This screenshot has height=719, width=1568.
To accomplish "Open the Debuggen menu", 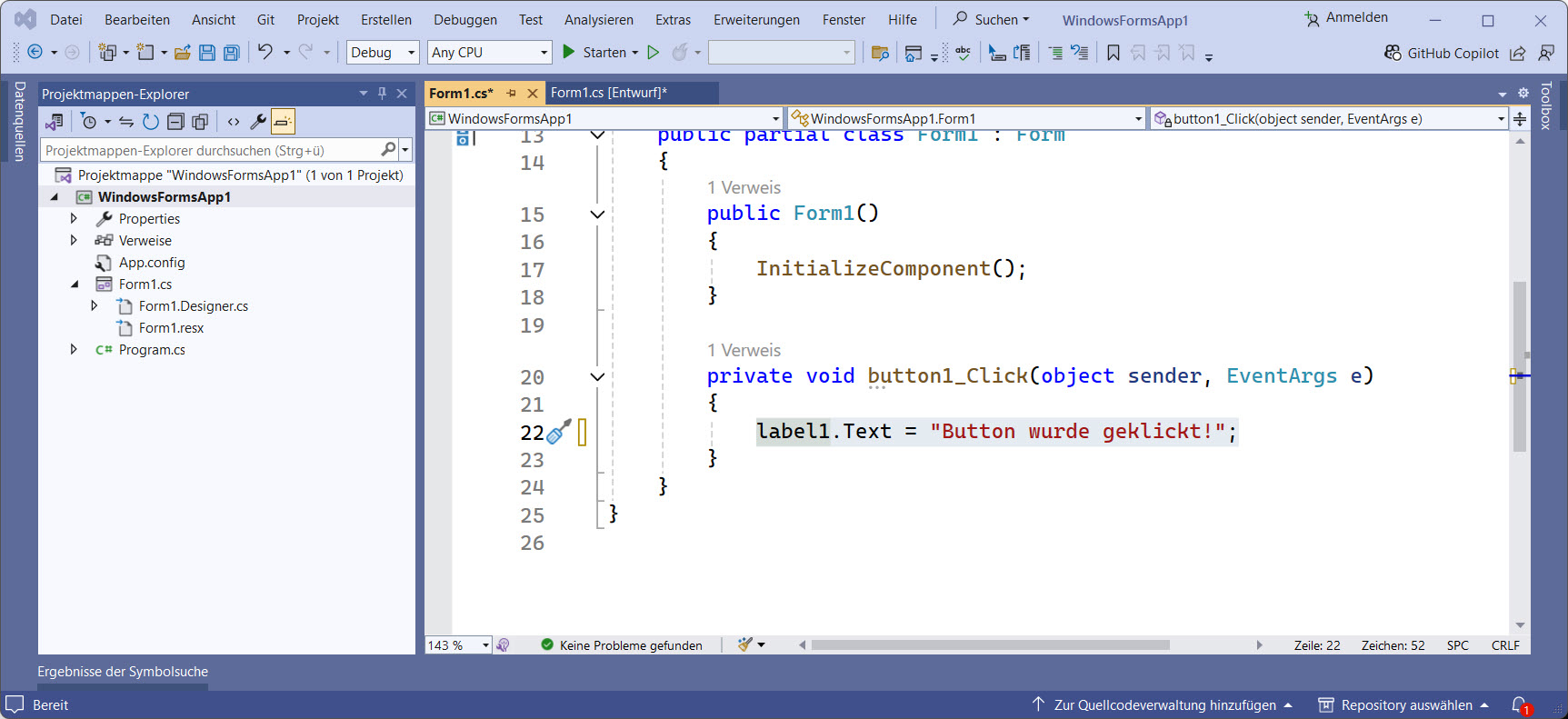I will (x=464, y=20).
